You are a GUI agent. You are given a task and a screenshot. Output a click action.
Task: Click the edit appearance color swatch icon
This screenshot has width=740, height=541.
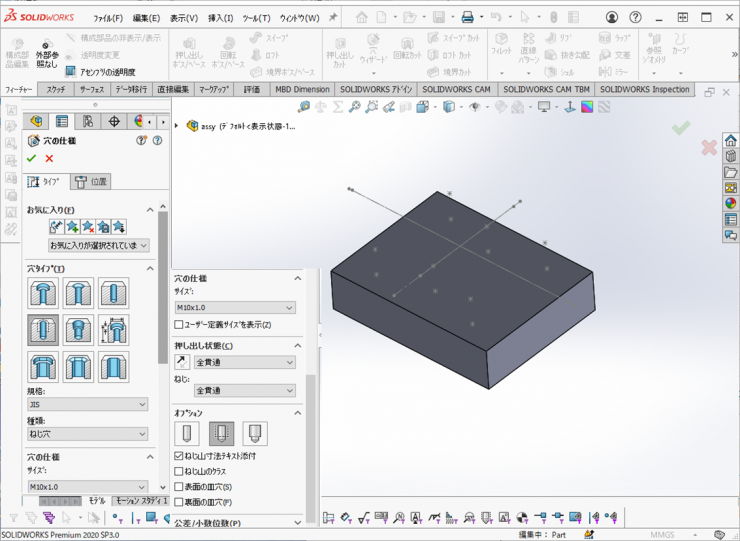[587, 107]
